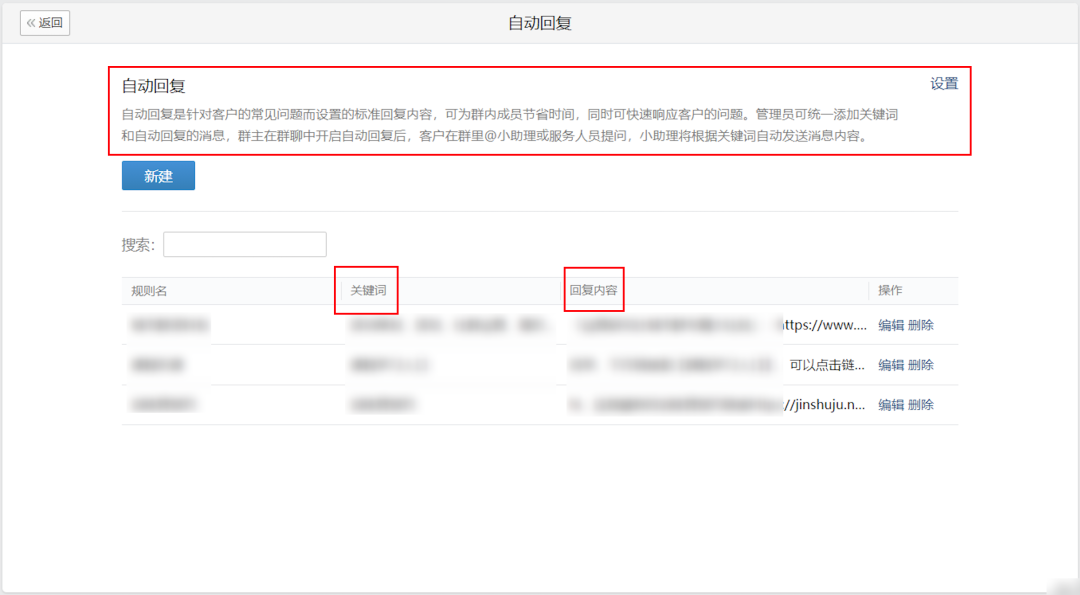This screenshot has height=595, width=1080.
Task: Delete the rule containing the jinshuju link
Action: coord(920,405)
